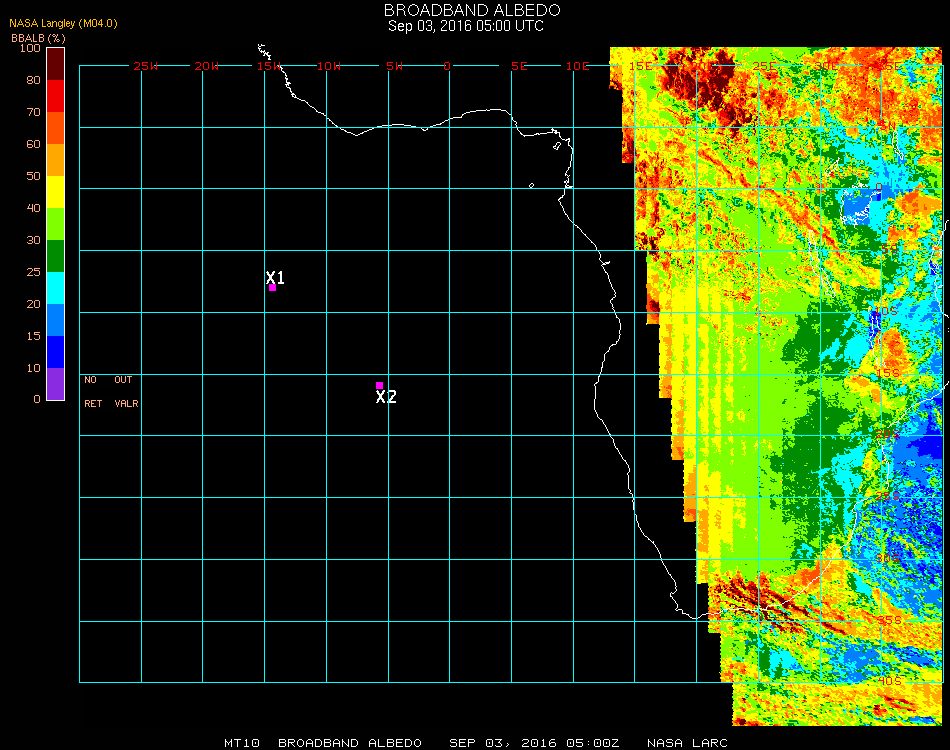The height and width of the screenshot is (750, 950).
Task: Click the purple 0-10% legend swatch
Action: pos(55,384)
